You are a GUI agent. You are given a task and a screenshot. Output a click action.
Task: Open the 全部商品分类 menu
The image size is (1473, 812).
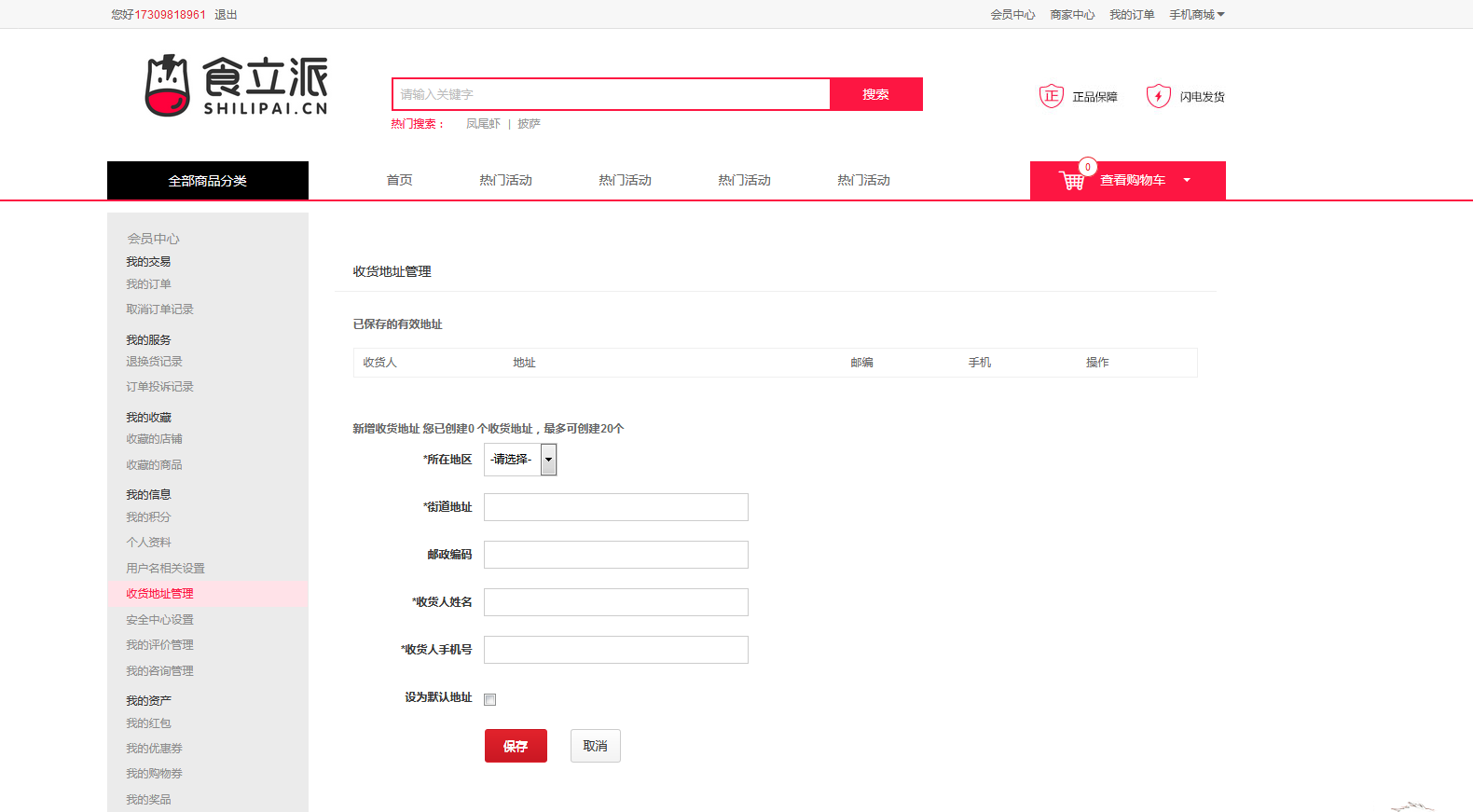(208, 181)
